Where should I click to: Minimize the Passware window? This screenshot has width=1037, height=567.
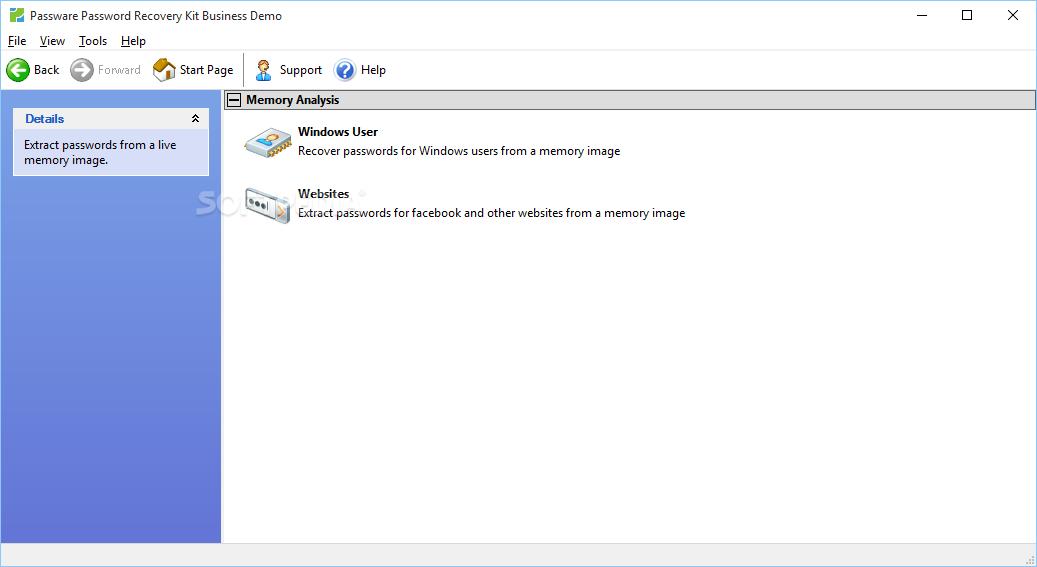922,15
